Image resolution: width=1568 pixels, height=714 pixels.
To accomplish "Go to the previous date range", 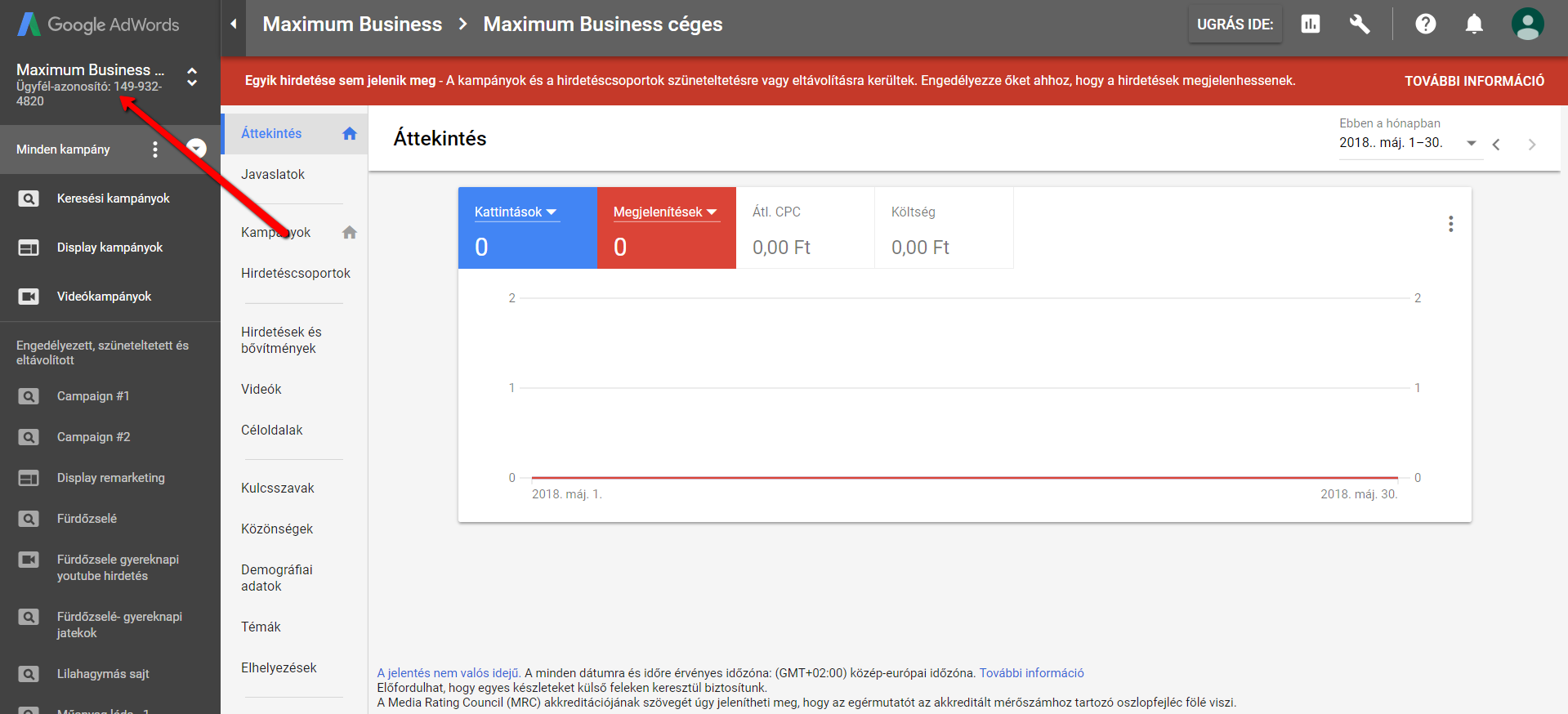I will pyautogui.click(x=1496, y=145).
